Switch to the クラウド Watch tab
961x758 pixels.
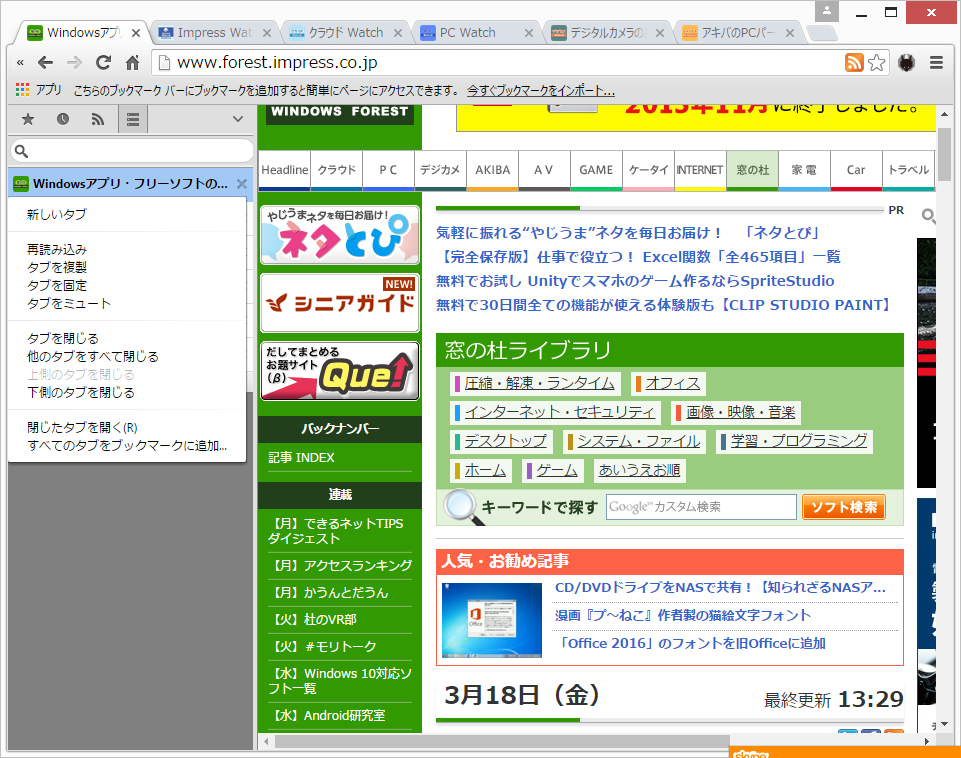pos(340,31)
